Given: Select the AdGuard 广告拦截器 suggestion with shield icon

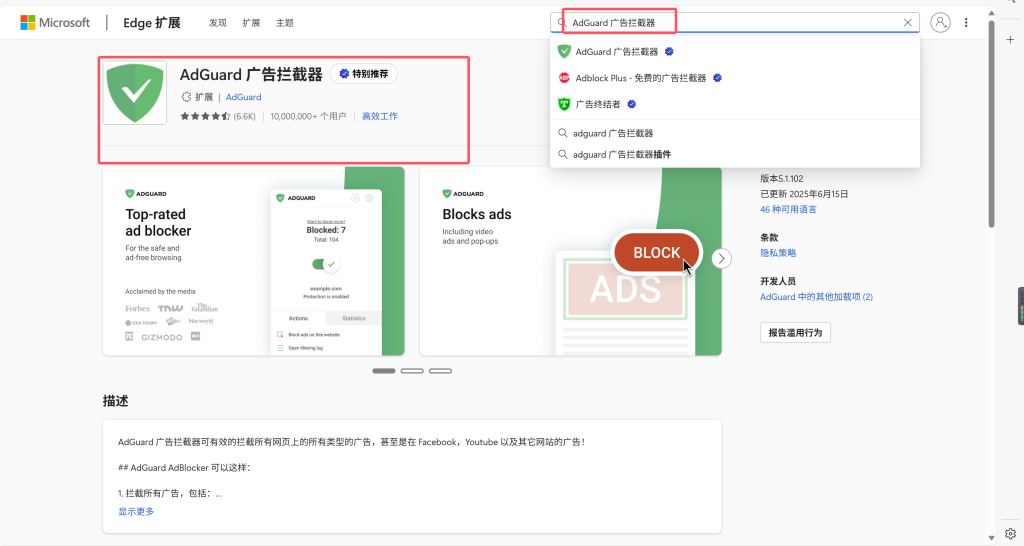Looking at the screenshot, I should [735, 52].
